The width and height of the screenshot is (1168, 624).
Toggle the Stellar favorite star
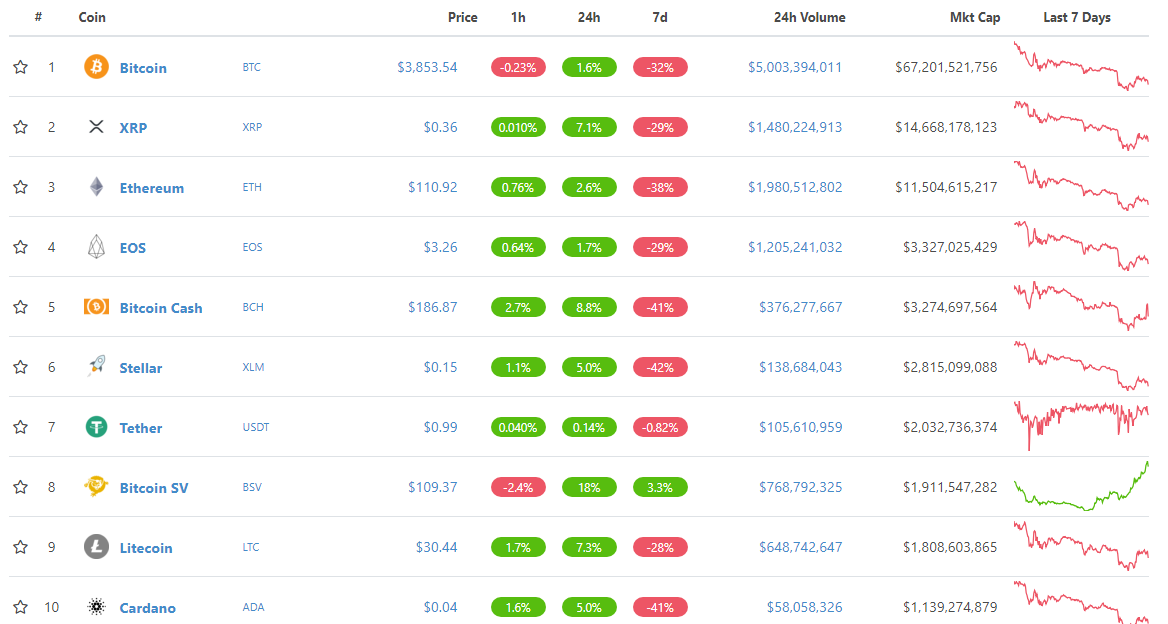tap(21, 366)
